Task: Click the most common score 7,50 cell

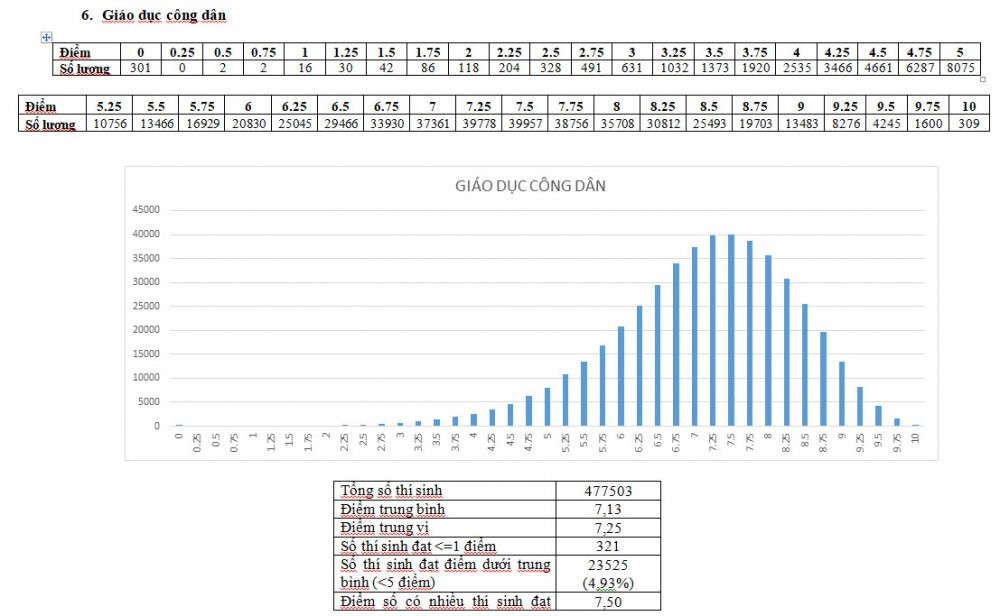Action: pyautogui.click(x=607, y=602)
